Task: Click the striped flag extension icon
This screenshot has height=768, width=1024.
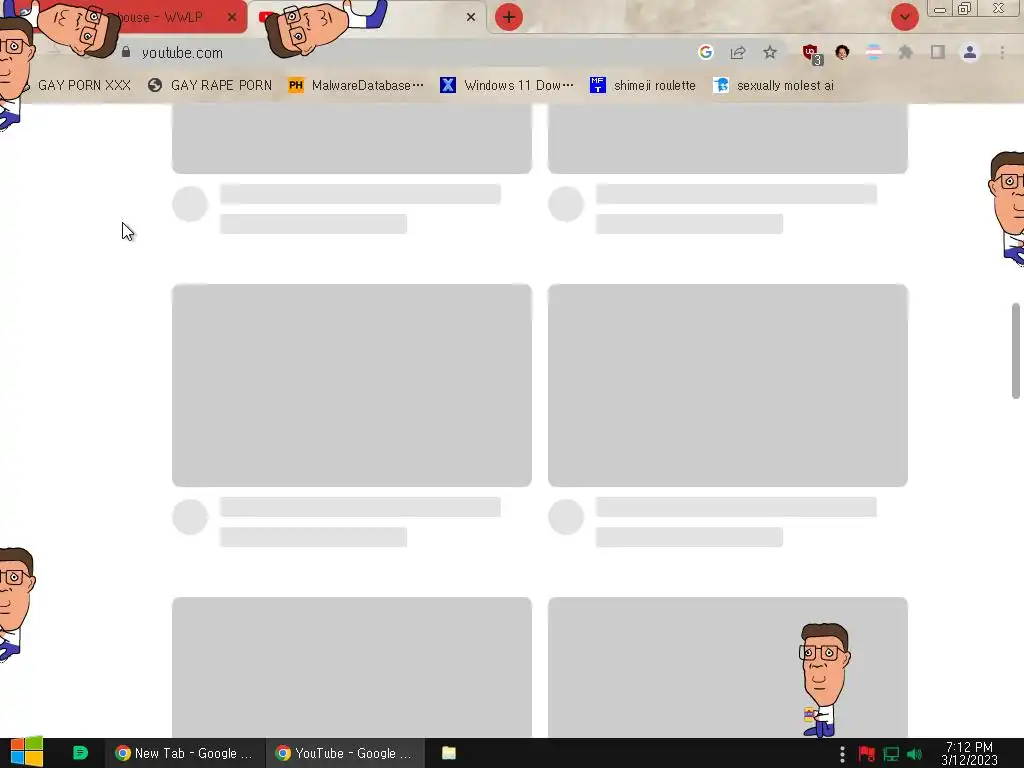Action: click(x=874, y=52)
